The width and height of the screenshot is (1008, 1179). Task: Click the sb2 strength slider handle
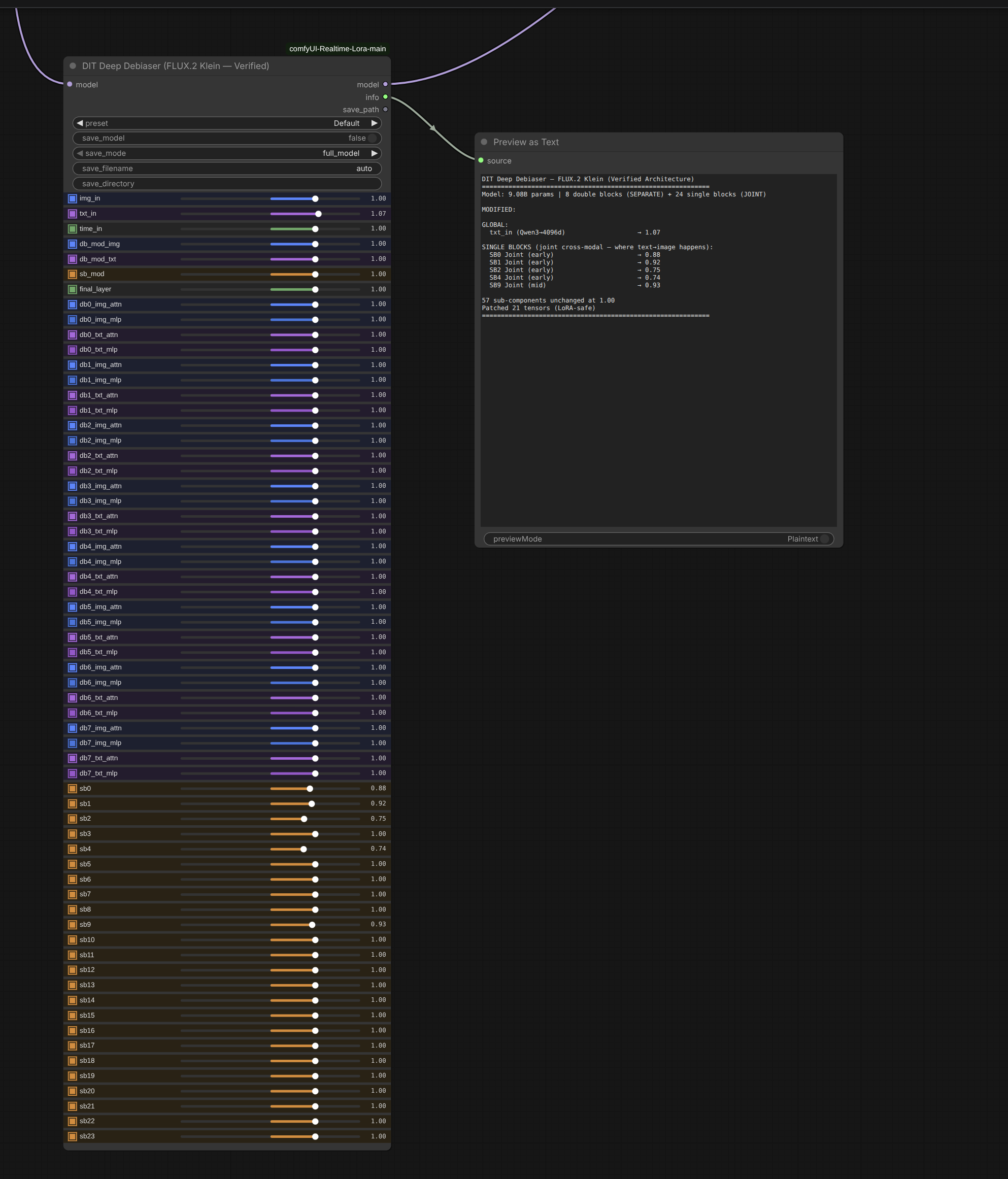tap(304, 819)
